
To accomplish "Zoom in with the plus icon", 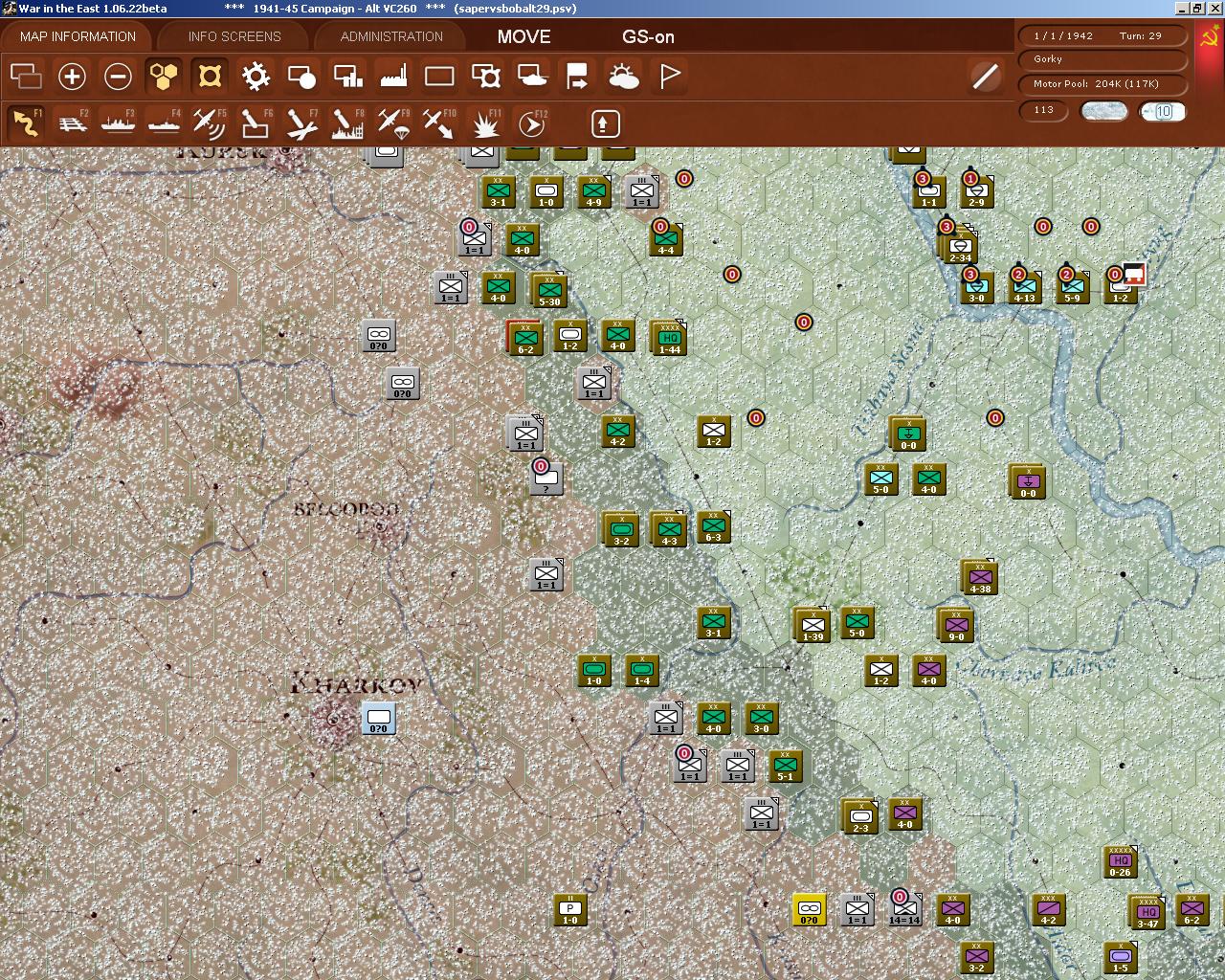I will [x=72, y=76].
